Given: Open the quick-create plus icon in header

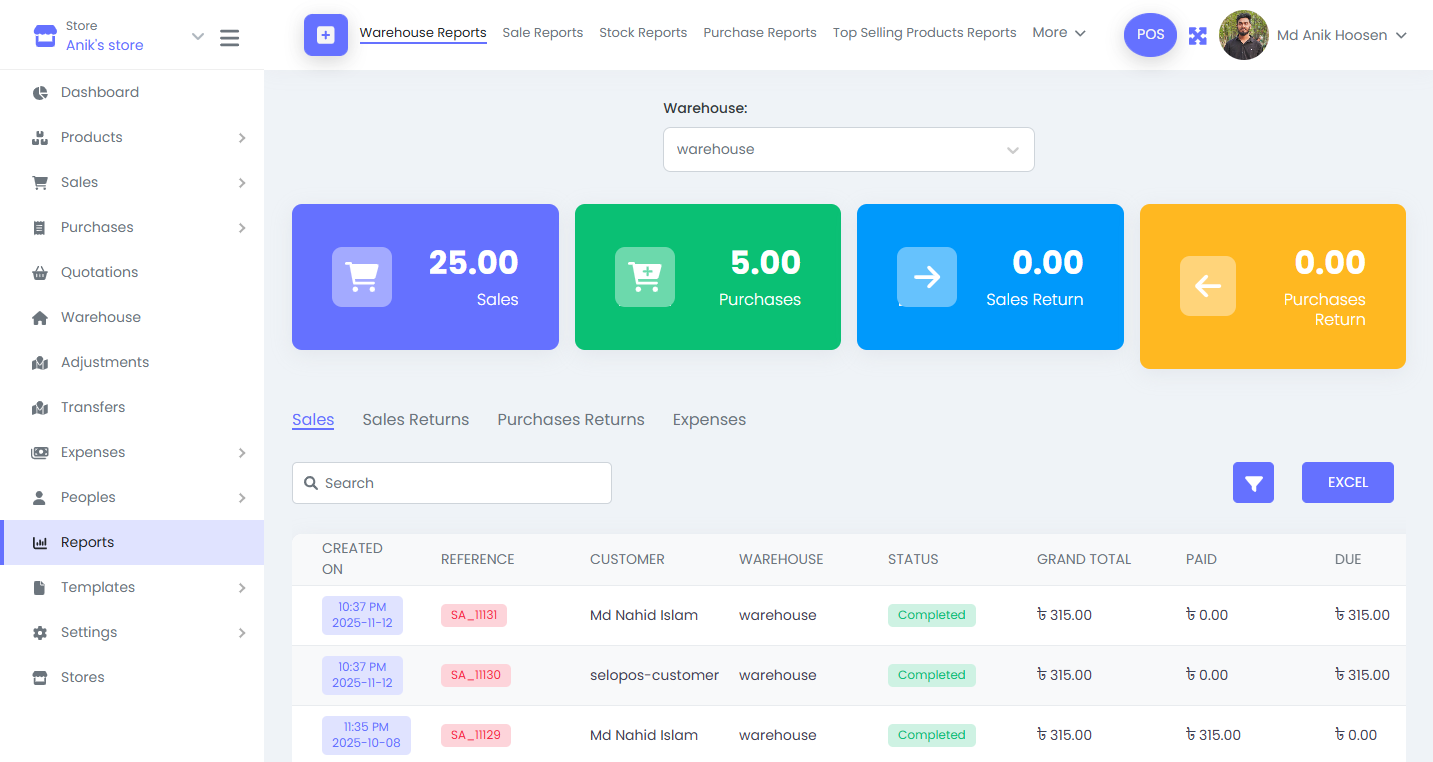Looking at the screenshot, I should click(325, 34).
